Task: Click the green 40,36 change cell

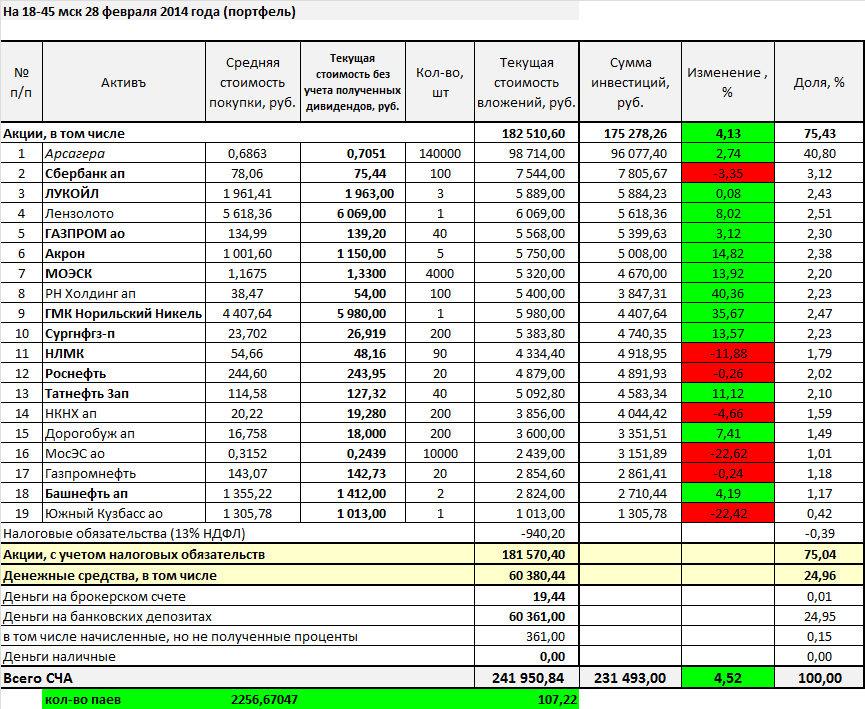Action: (727, 294)
